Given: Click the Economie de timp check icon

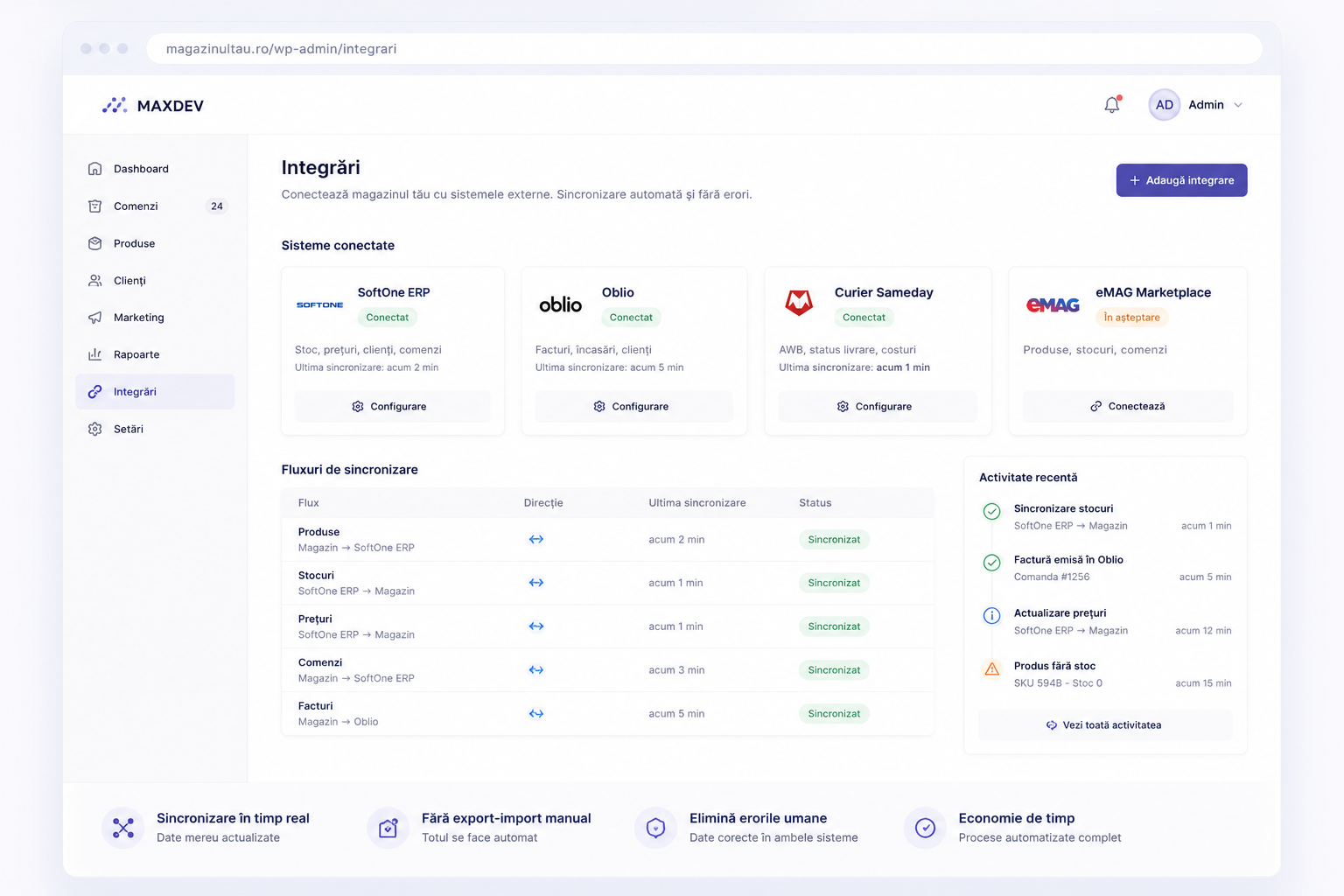Looking at the screenshot, I should tap(925, 828).
